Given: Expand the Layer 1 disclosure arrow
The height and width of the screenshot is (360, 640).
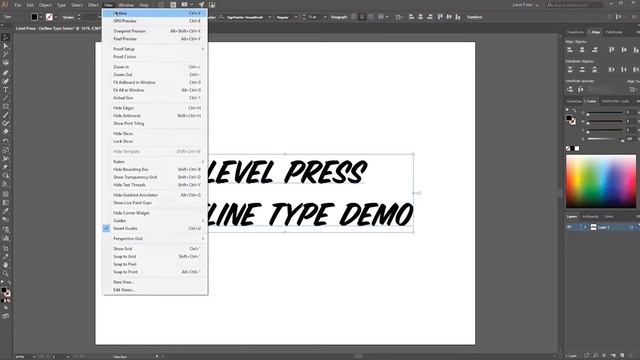Looking at the screenshot, I should click(585, 227).
